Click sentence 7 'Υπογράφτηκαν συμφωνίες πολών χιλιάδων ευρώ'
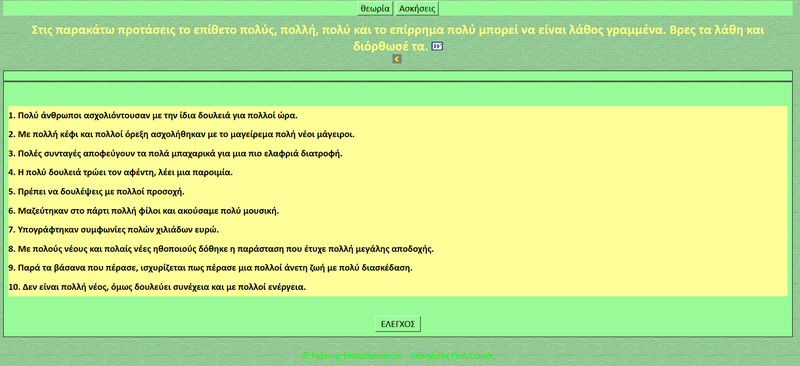 click(x=113, y=230)
